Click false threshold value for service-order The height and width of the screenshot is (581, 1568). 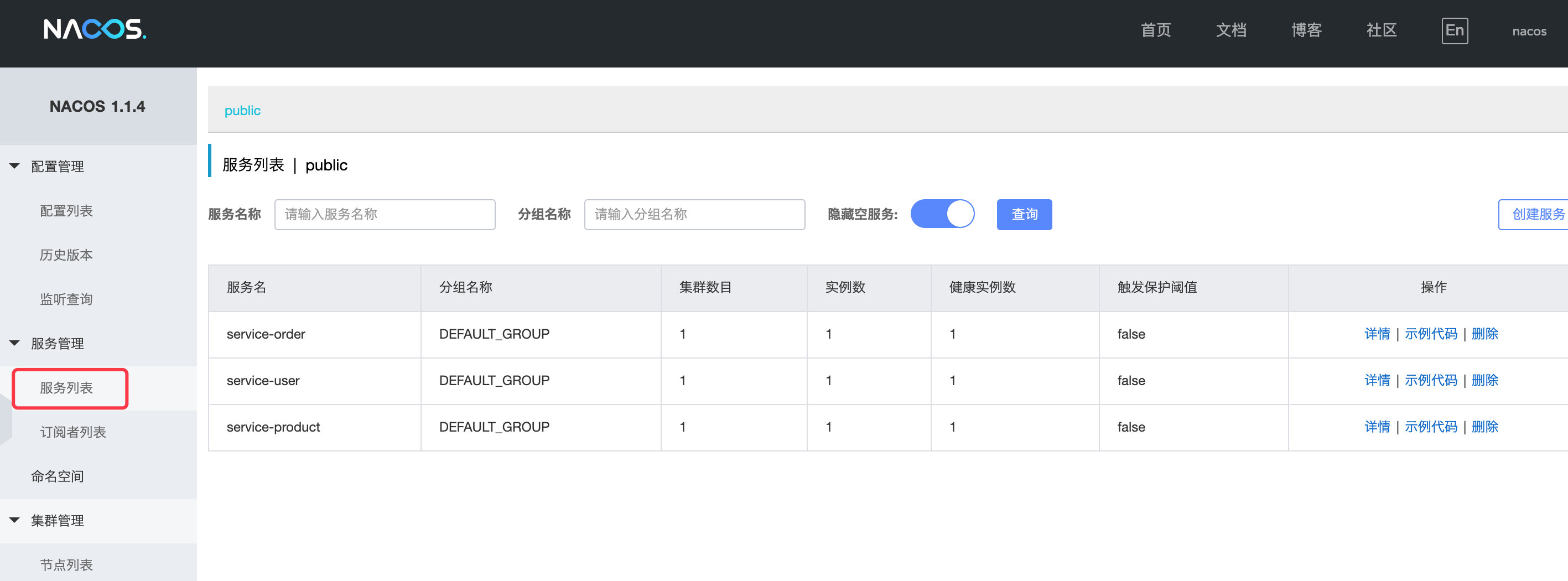(1131, 334)
